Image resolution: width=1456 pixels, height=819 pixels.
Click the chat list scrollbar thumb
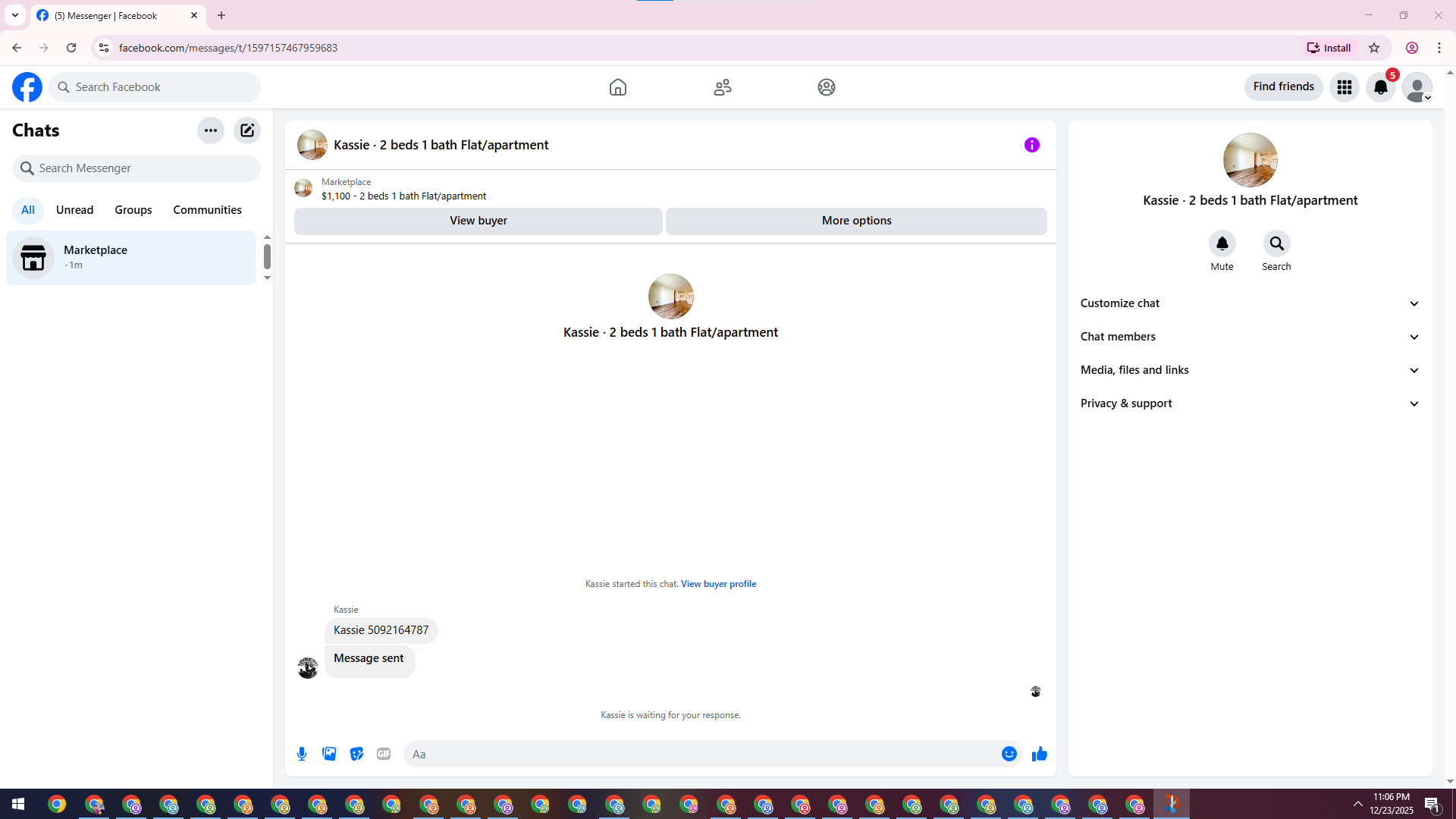pyautogui.click(x=267, y=256)
